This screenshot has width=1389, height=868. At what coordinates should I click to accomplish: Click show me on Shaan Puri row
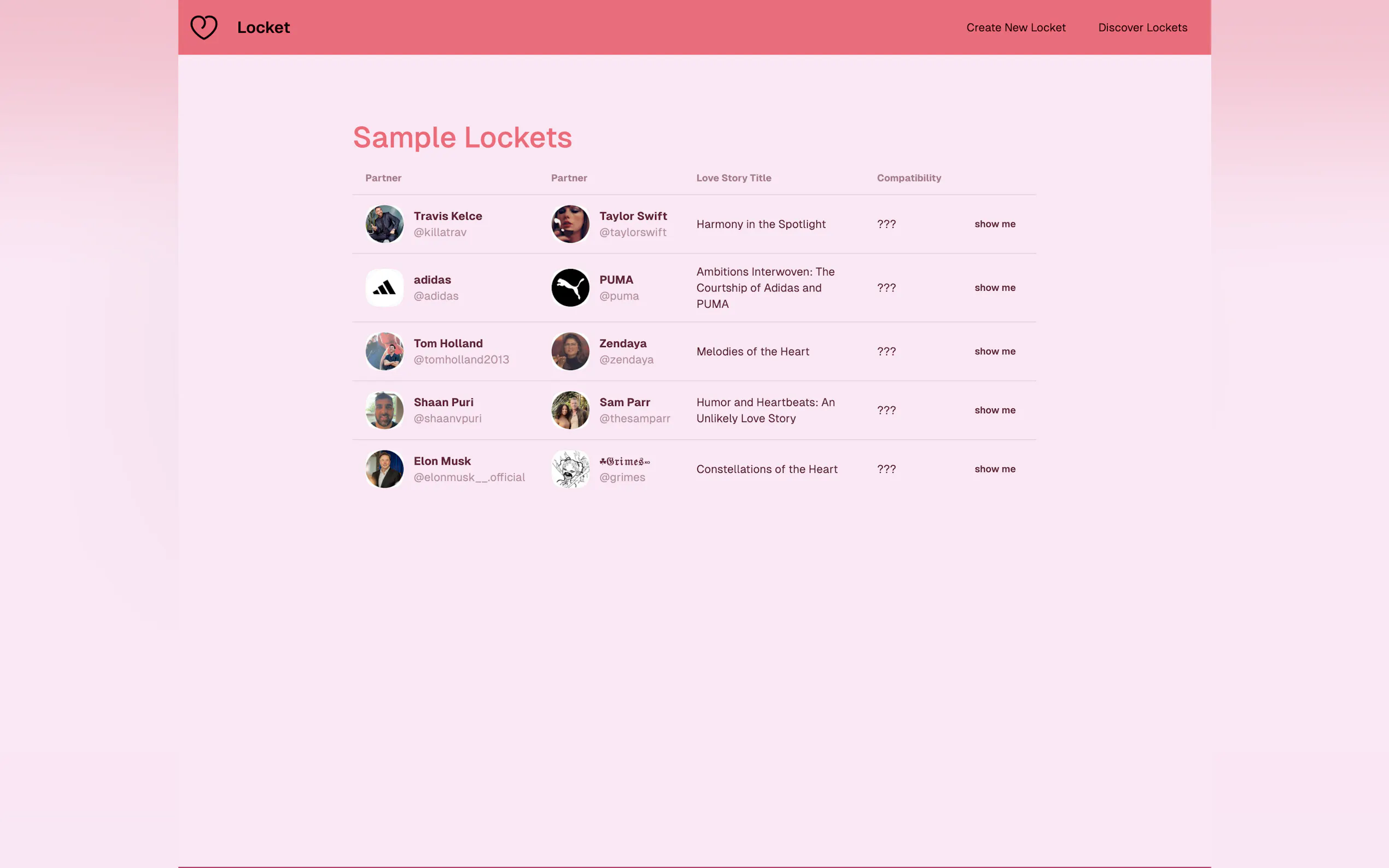click(x=995, y=410)
